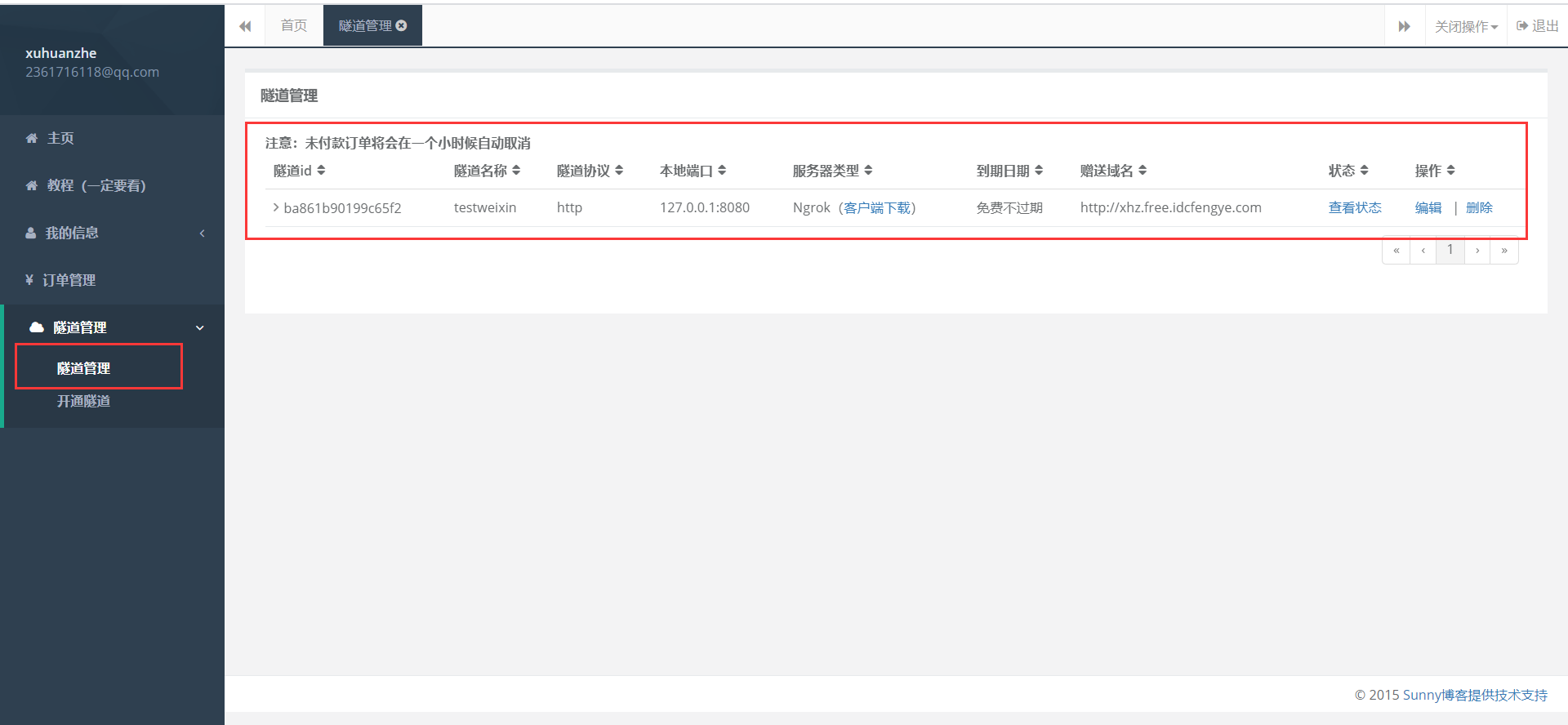Open the Sunny博客提供技术支持 footer link
The width and height of the screenshot is (1568, 725).
click(x=1475, y=695)
